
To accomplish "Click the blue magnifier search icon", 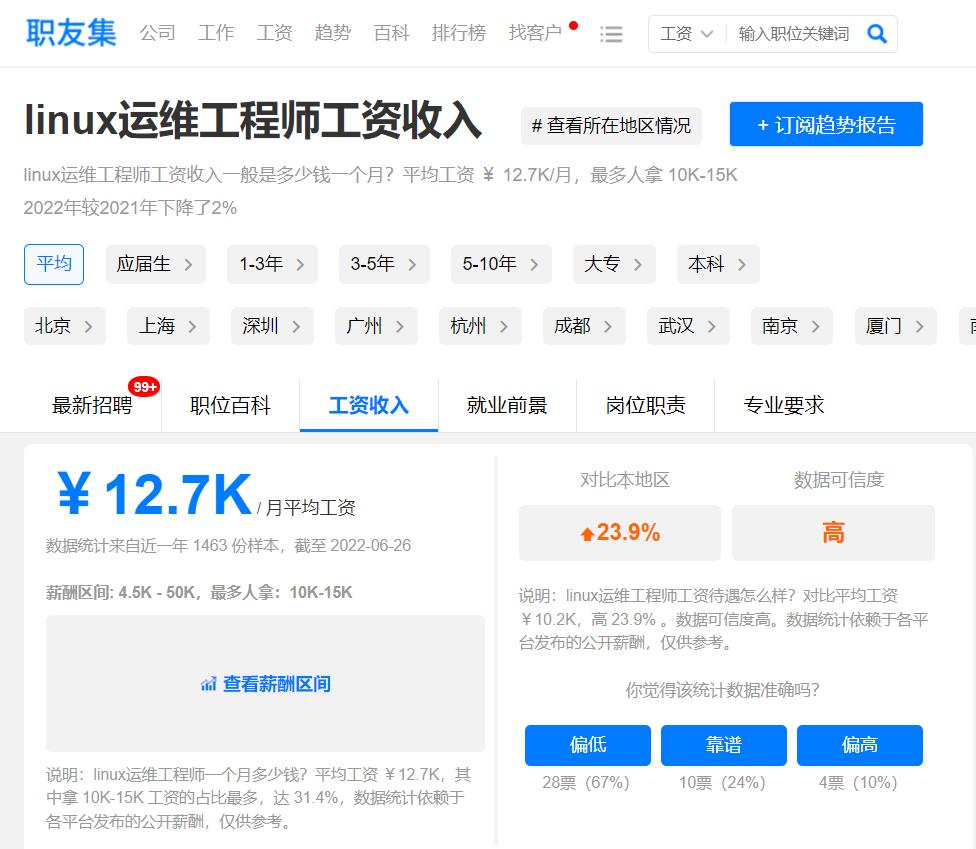I will (877, 33).
